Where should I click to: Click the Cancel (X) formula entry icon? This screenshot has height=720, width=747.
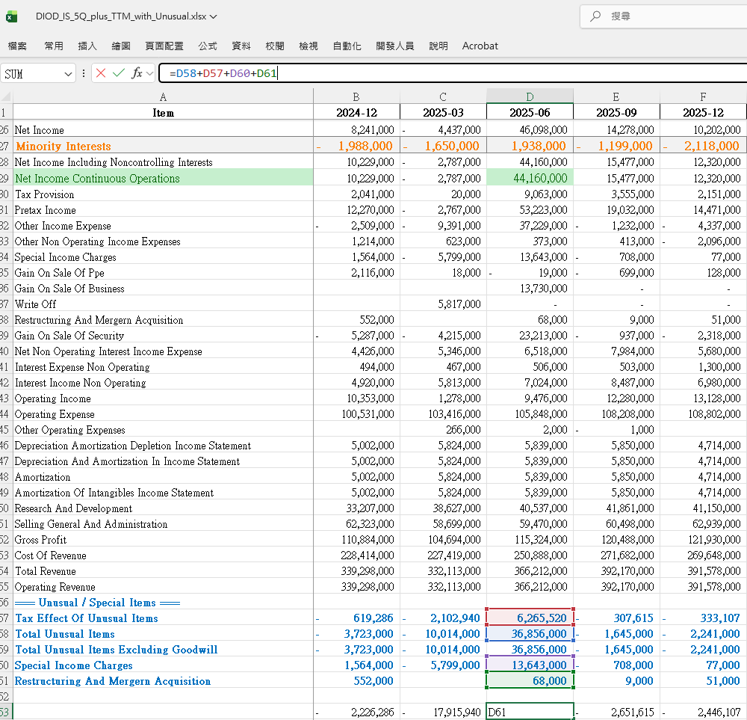pyautogui.click(x=101, y=73)
